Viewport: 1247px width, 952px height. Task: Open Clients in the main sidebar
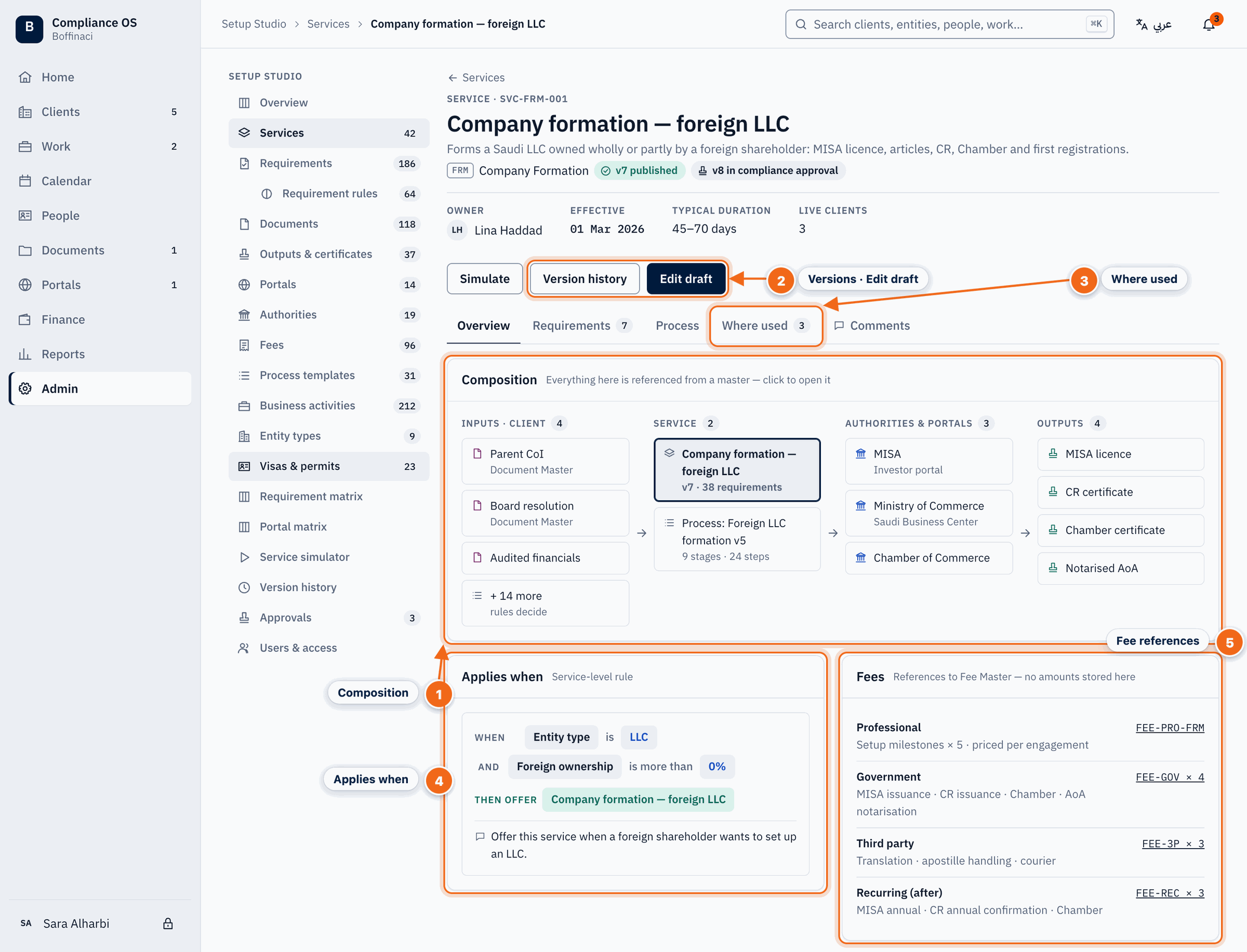(x=100, y=112)
